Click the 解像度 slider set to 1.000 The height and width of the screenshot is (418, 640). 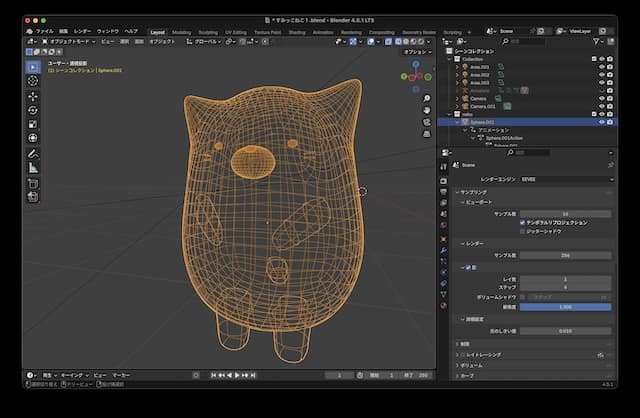[x=565, y=306]
